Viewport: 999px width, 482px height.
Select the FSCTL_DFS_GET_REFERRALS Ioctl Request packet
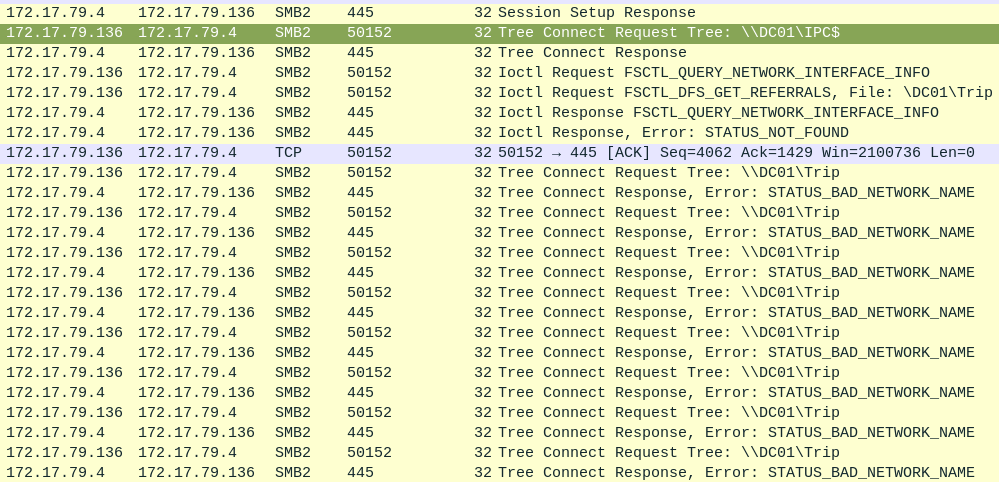[744, 93]
